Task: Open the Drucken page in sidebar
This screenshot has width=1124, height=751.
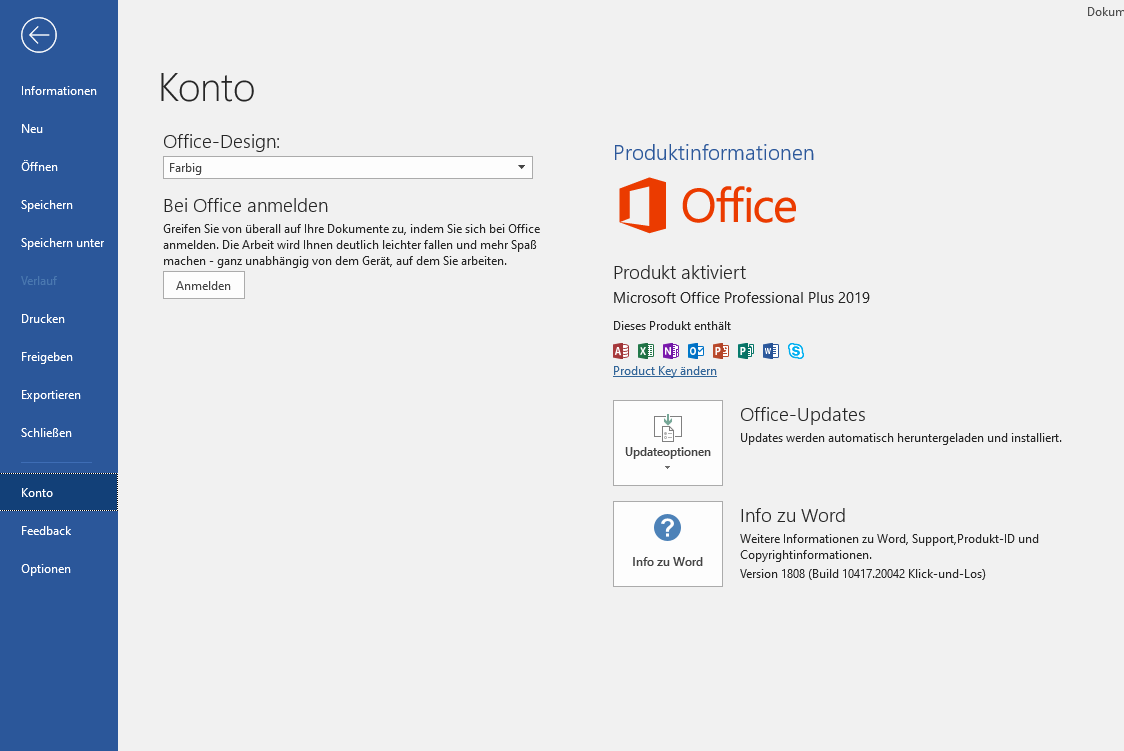Action: [43, 319]
